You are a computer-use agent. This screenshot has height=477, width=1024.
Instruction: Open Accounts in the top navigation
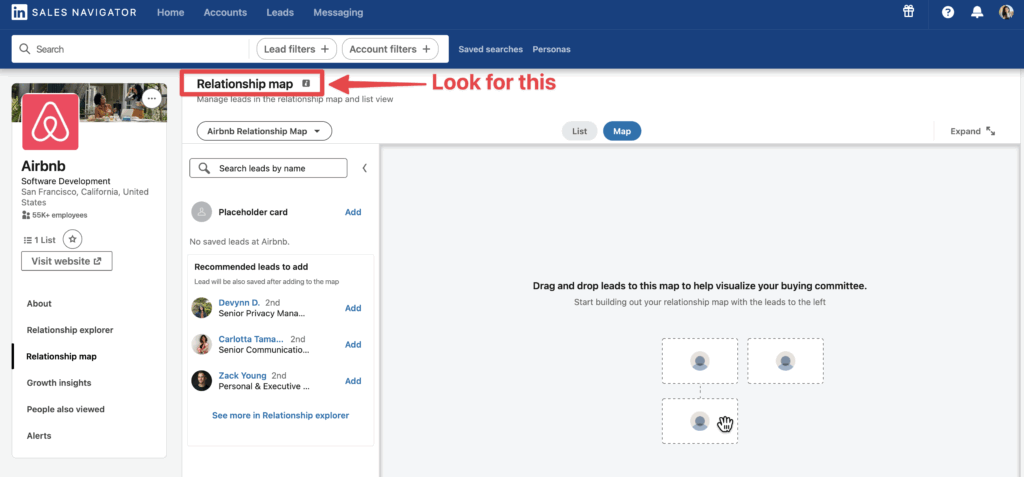[x=225, y=12]
